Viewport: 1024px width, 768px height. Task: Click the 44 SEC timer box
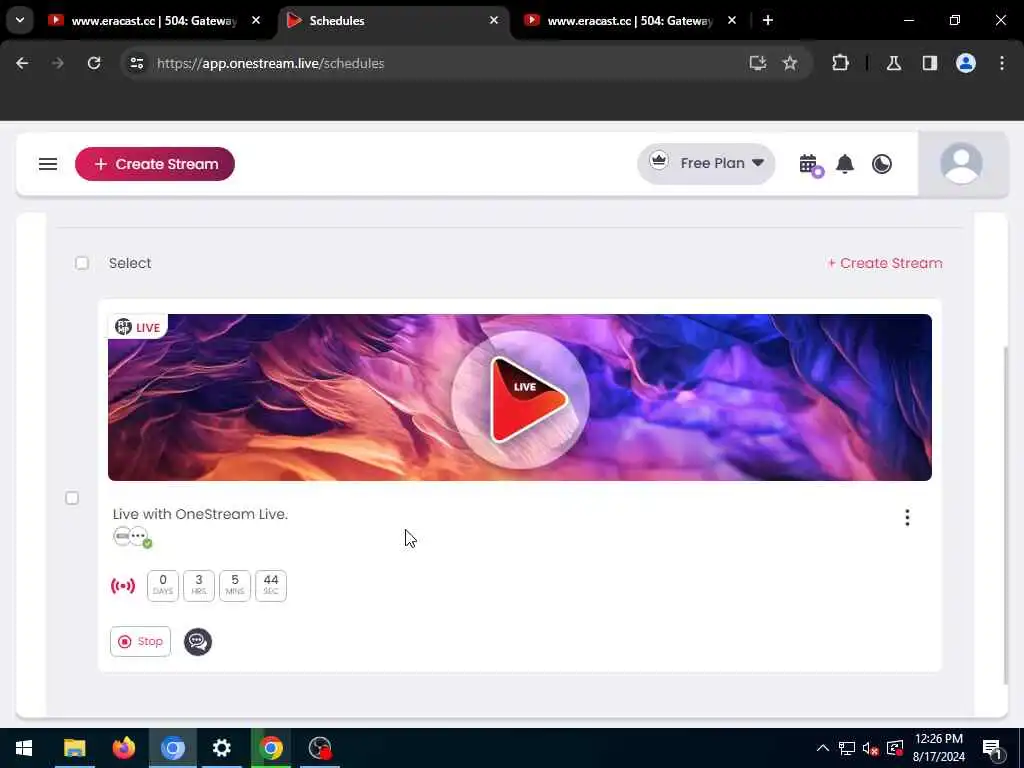[x=270, y=586]
